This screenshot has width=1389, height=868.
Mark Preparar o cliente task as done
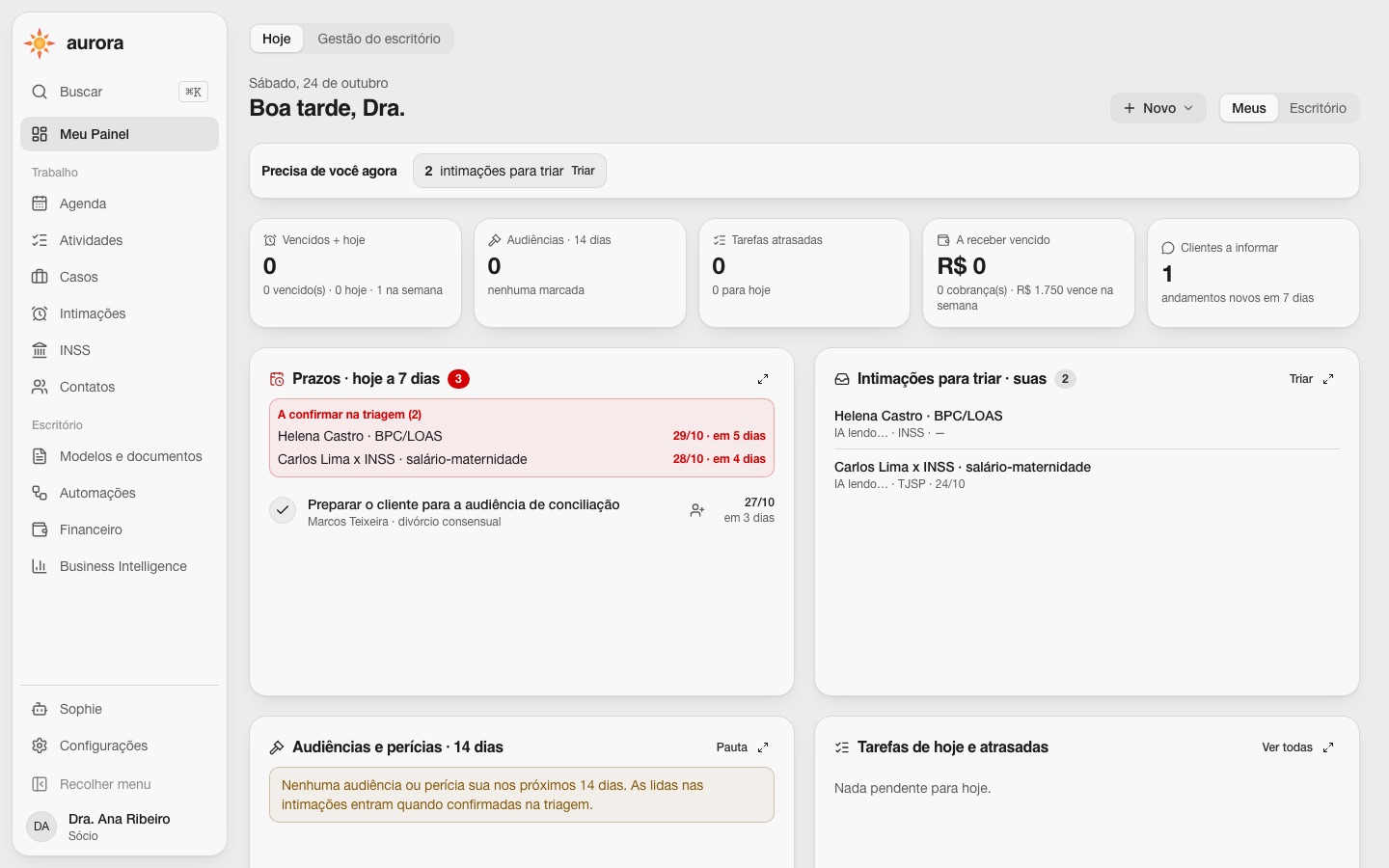tap(283, 510)
